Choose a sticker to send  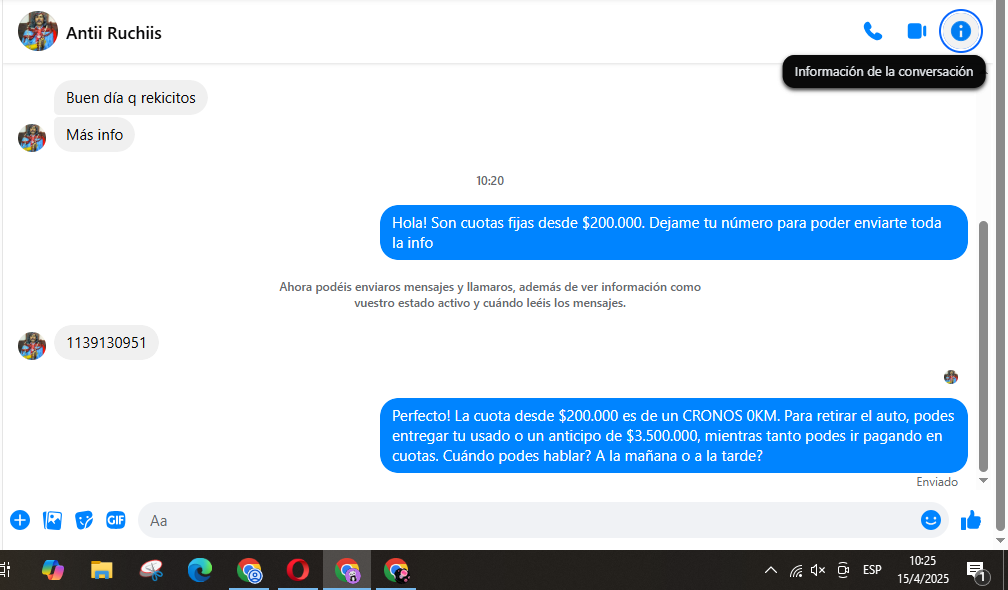pyautogui.click(x=84, y=520)
